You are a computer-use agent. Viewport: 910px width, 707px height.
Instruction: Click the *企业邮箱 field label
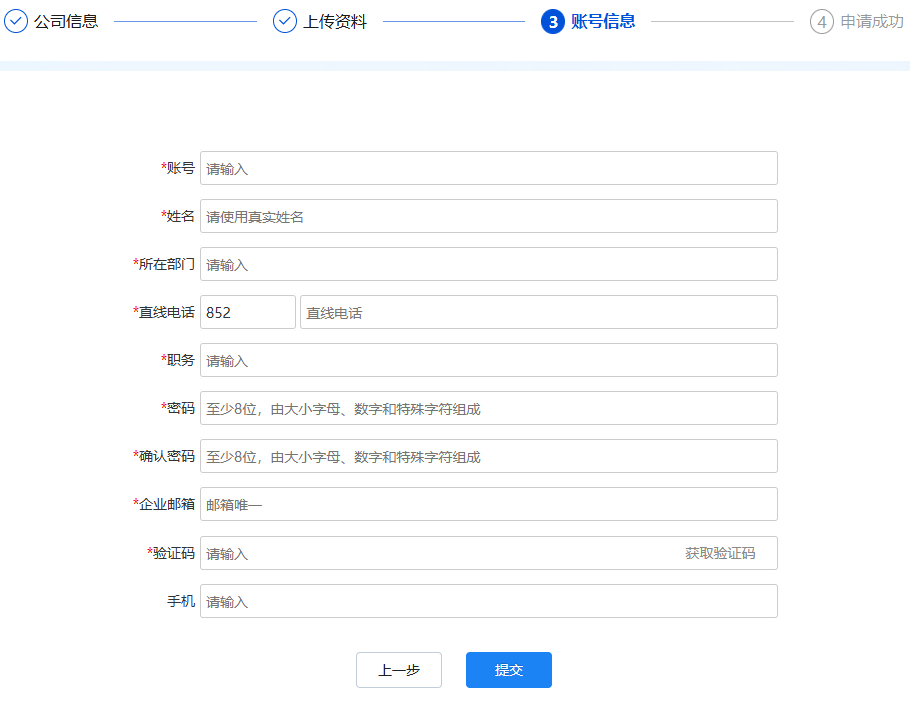164,504
